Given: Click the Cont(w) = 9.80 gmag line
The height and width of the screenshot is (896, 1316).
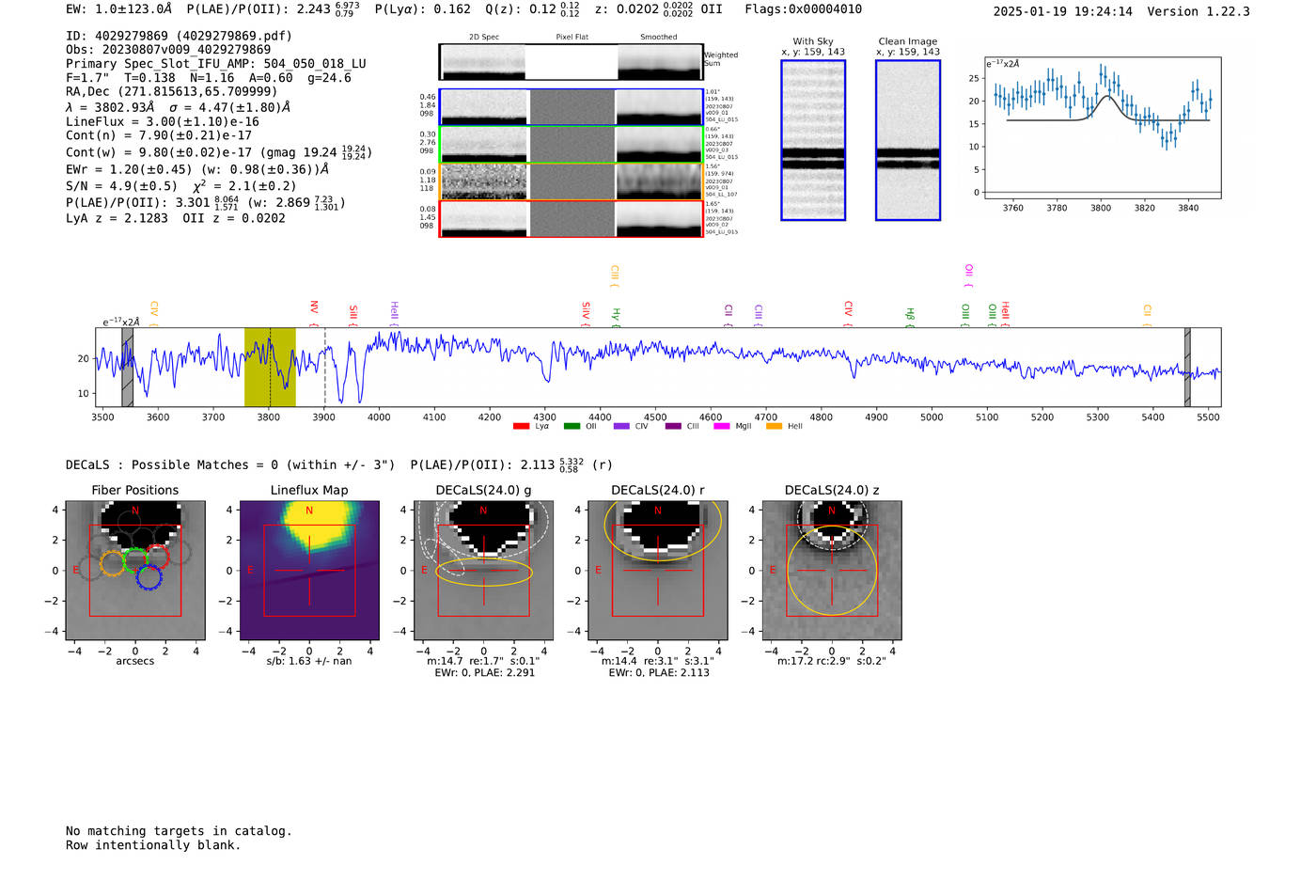Looking at the screenshot, I should click(219, 152).
